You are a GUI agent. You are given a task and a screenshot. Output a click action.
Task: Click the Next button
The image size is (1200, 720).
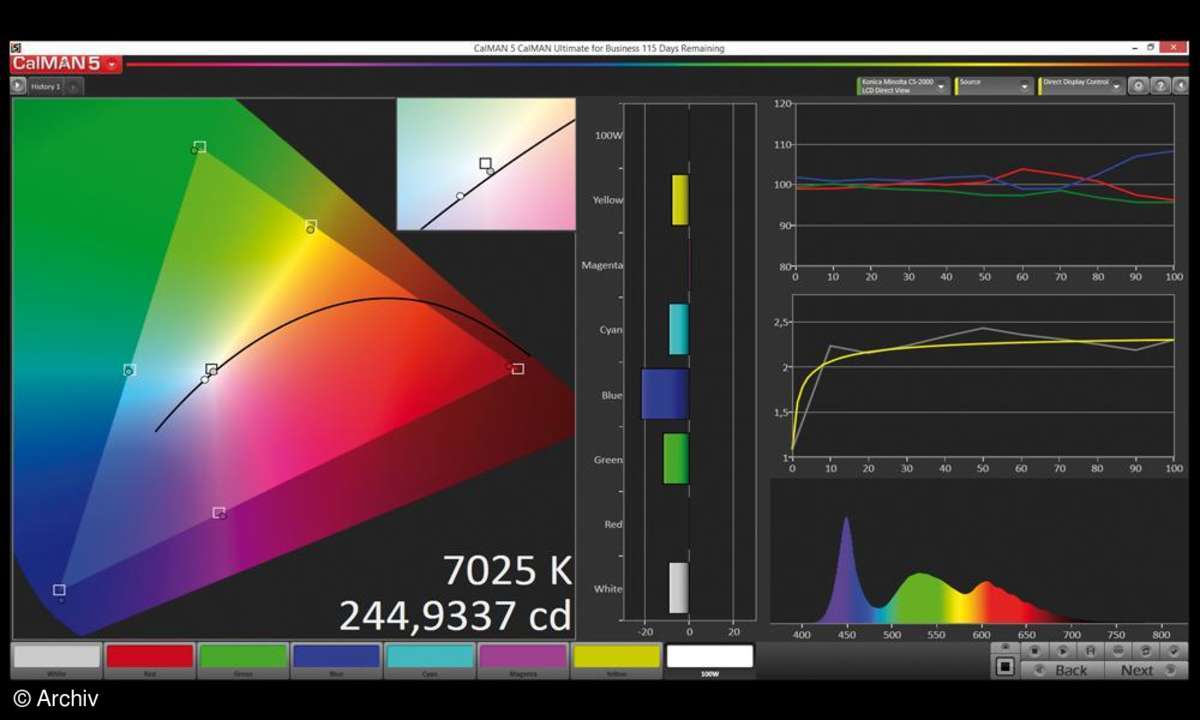(1146, 670)
